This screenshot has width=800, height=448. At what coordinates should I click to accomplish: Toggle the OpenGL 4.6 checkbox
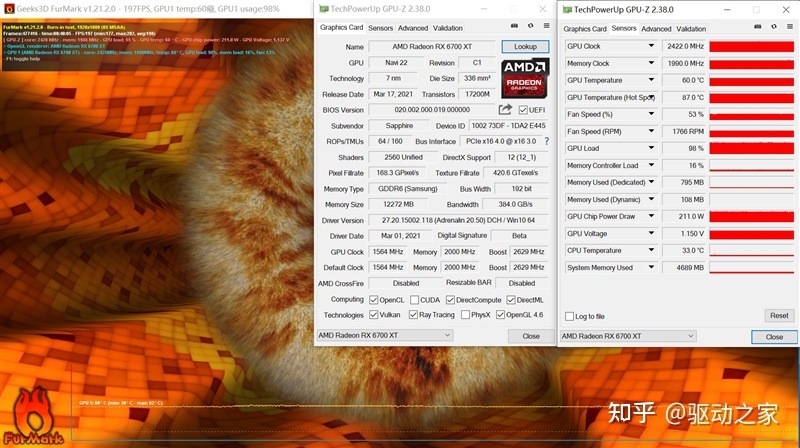[501, 315]
